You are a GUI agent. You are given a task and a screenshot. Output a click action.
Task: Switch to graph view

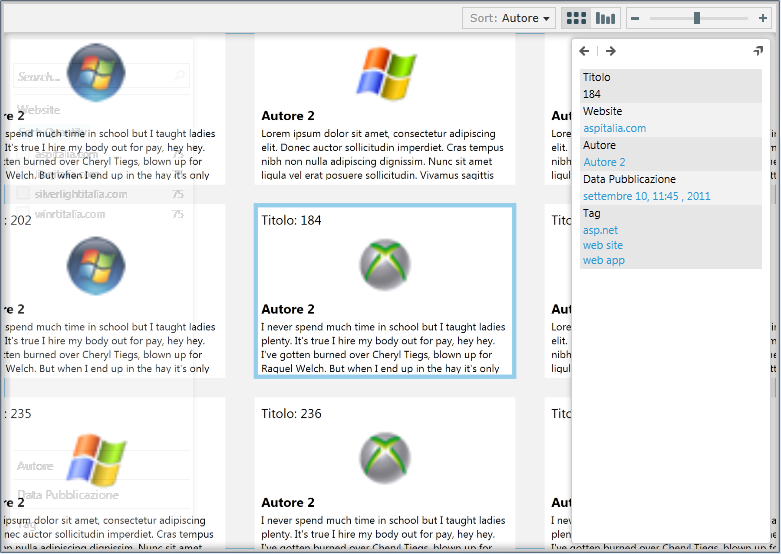click(x=605, y=18)
